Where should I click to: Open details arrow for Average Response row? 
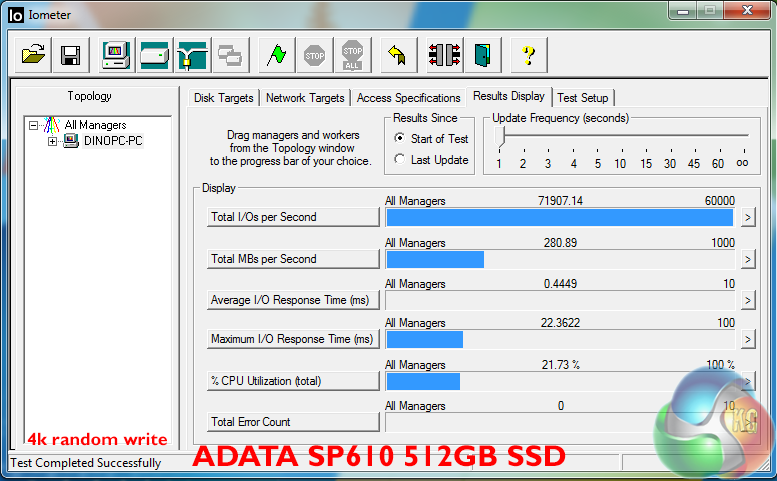point(748,301)
